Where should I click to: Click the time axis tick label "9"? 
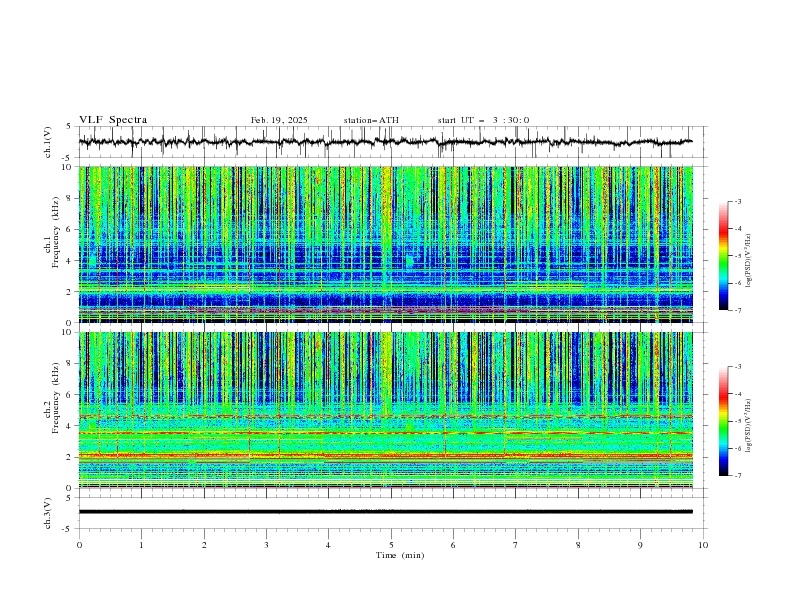click(x=640, y=545)
